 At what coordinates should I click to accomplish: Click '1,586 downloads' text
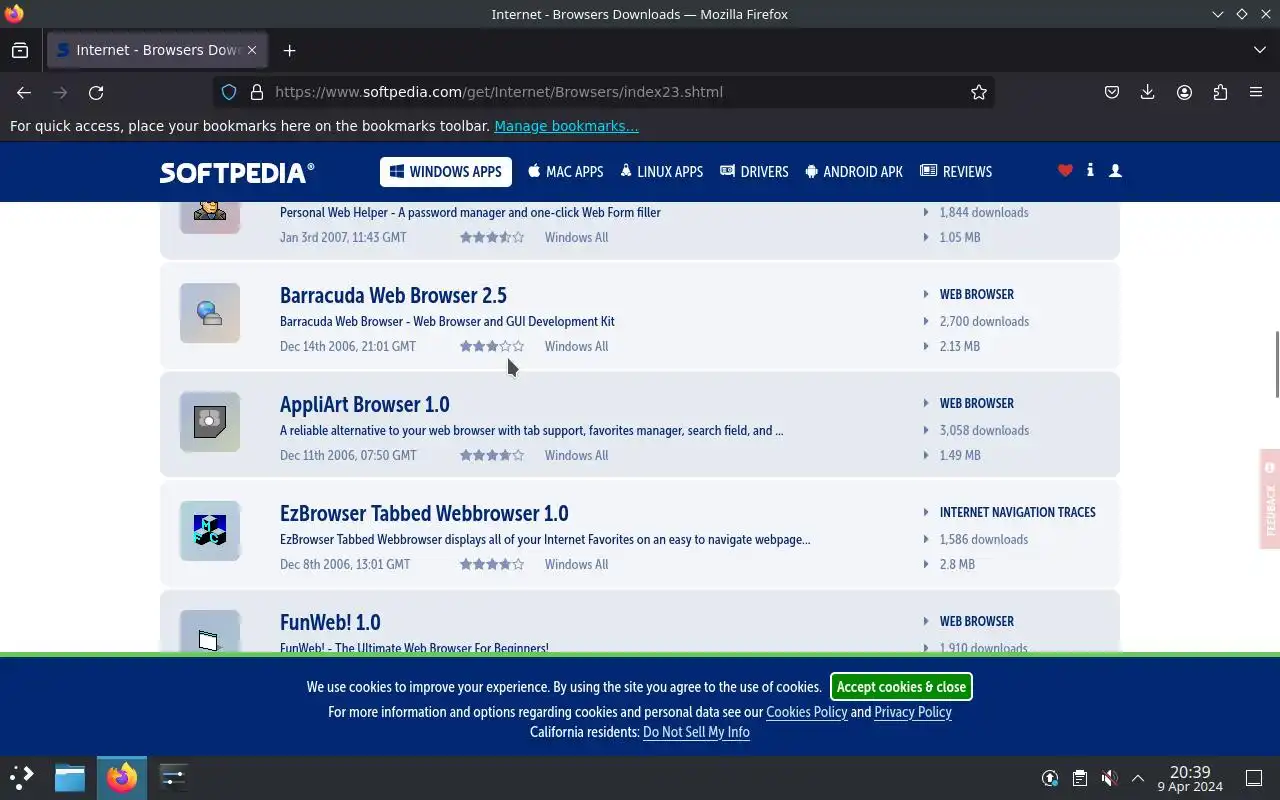point(984,539)
